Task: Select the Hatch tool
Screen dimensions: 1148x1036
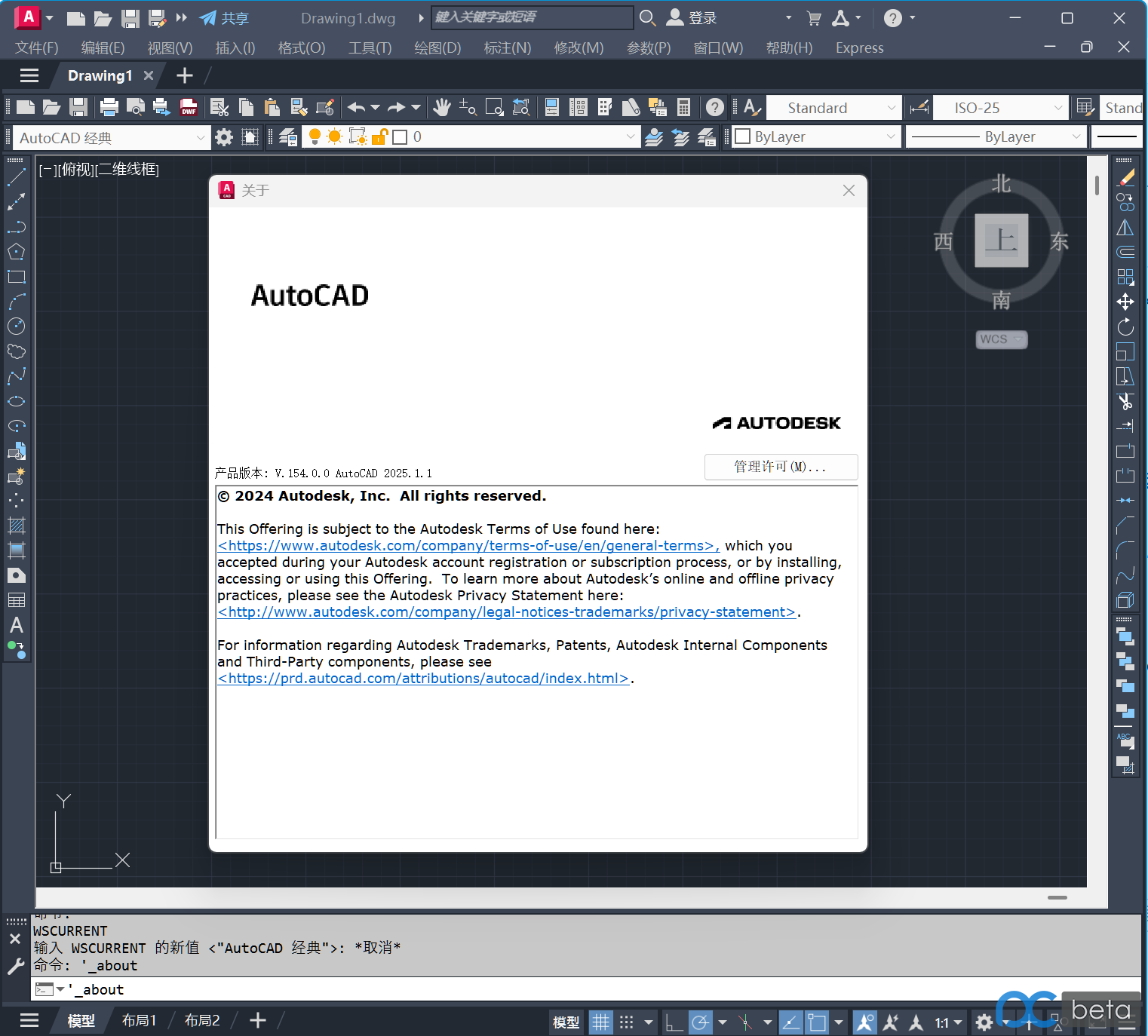Action: (x=17, y=526)
